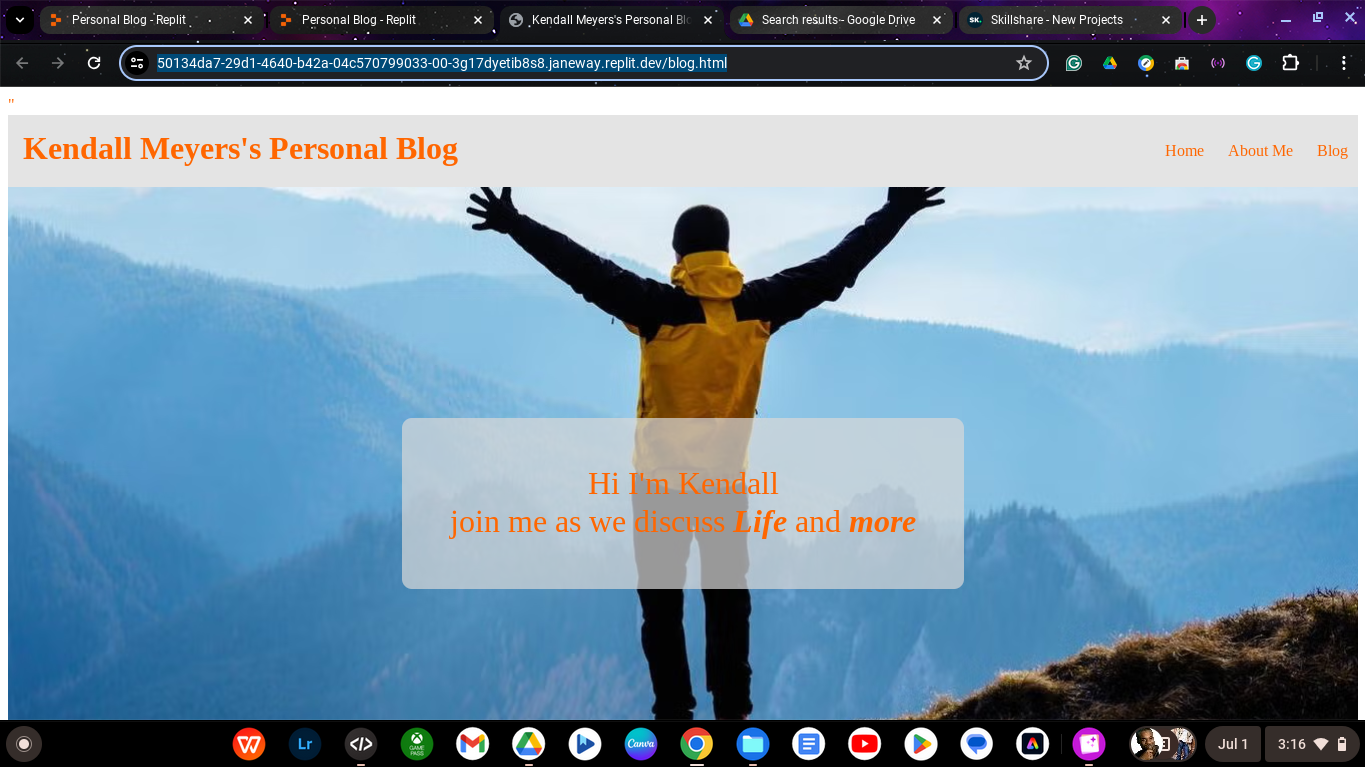Click the battery indicator in the status tray

(x=1343, y=744)
